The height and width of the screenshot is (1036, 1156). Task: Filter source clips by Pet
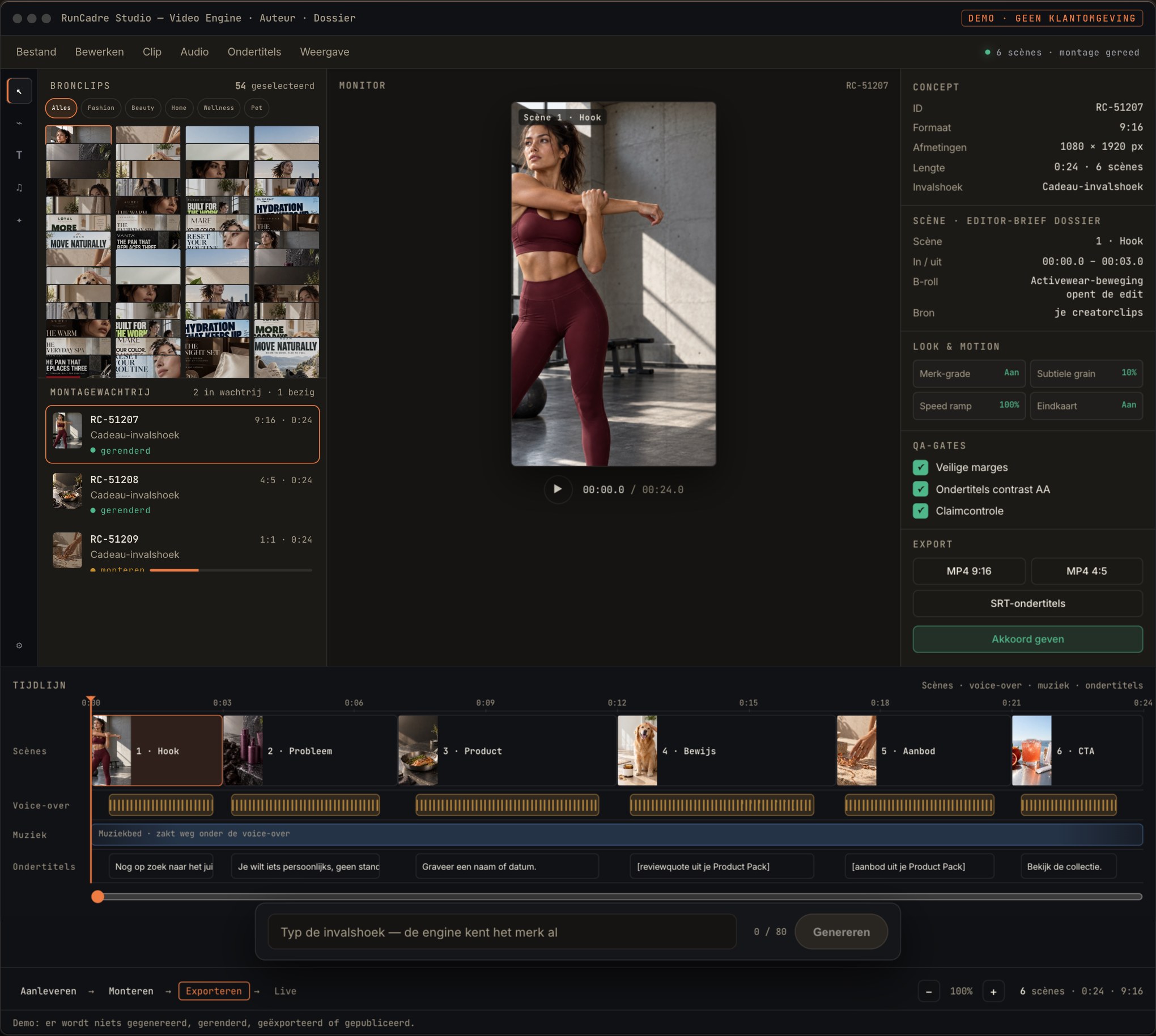tap(257, 108)
